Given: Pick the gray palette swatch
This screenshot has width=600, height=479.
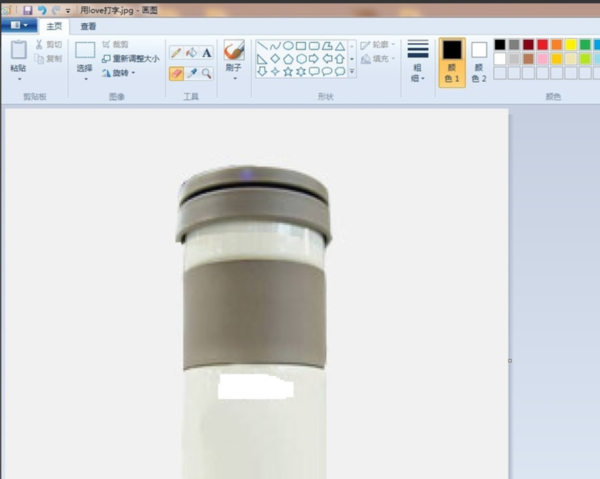Looking at the screenshot, I should 514,45.
